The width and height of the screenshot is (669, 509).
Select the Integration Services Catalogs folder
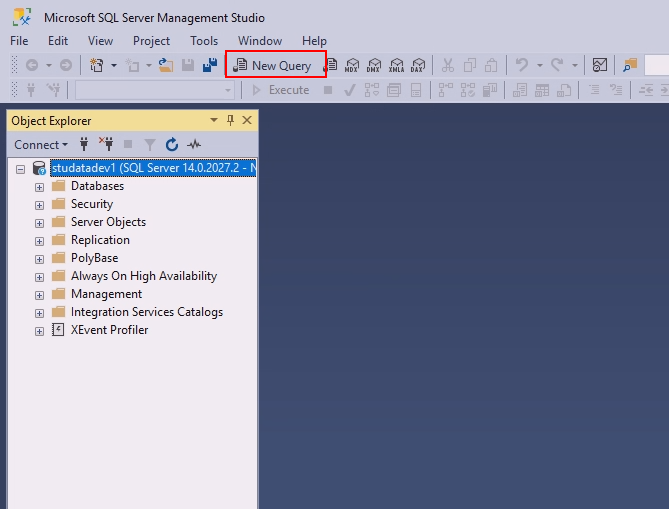click(x=147, y=312)
